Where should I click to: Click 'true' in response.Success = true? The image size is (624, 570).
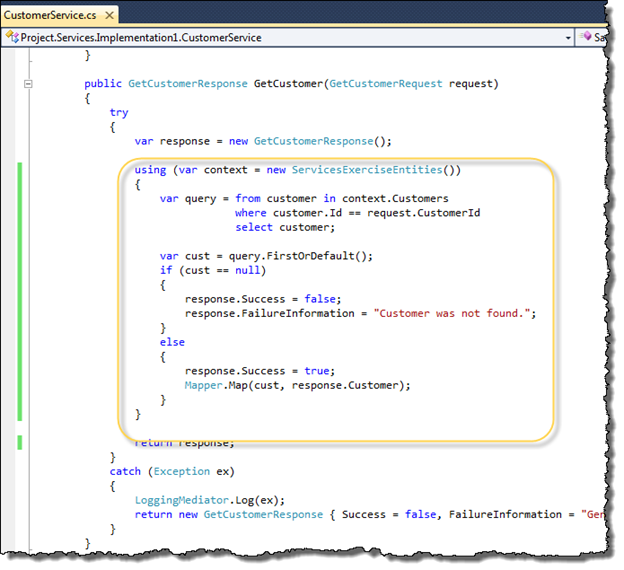(317, 371)
